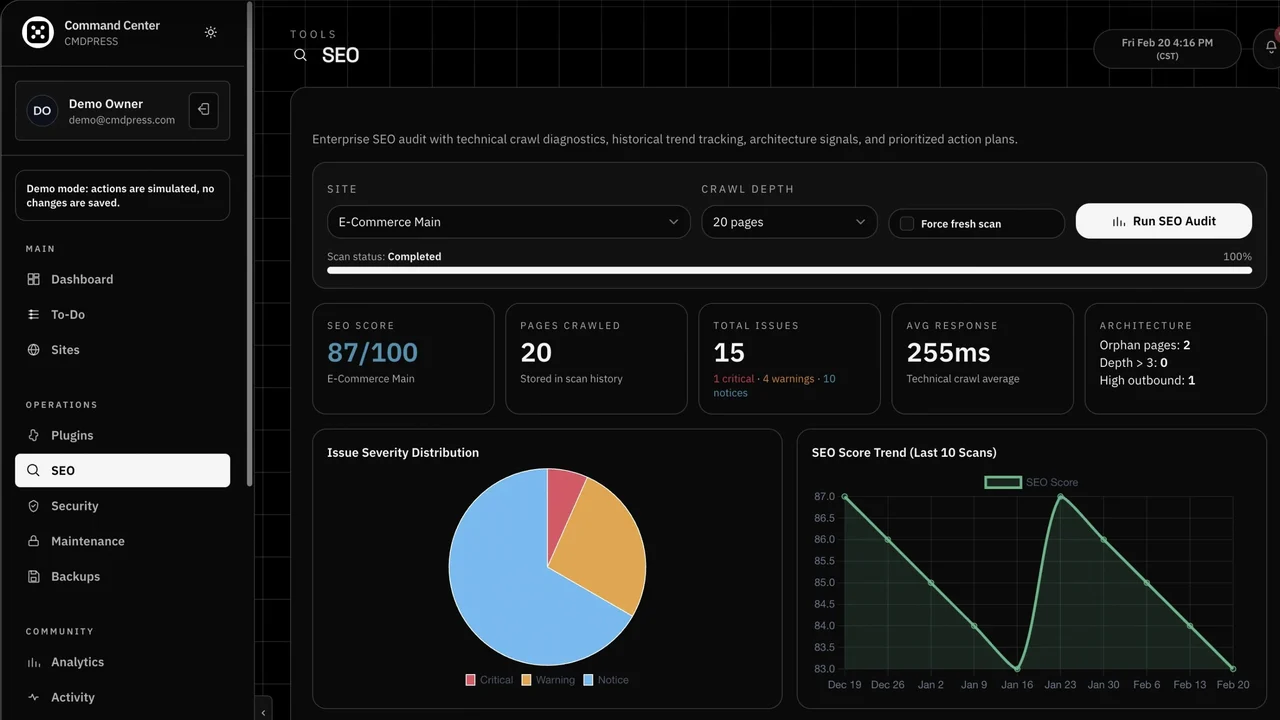The image size is (1280, 720).
Task: Toggle Critical series in pie legend
Action: (x=489, y=680)
